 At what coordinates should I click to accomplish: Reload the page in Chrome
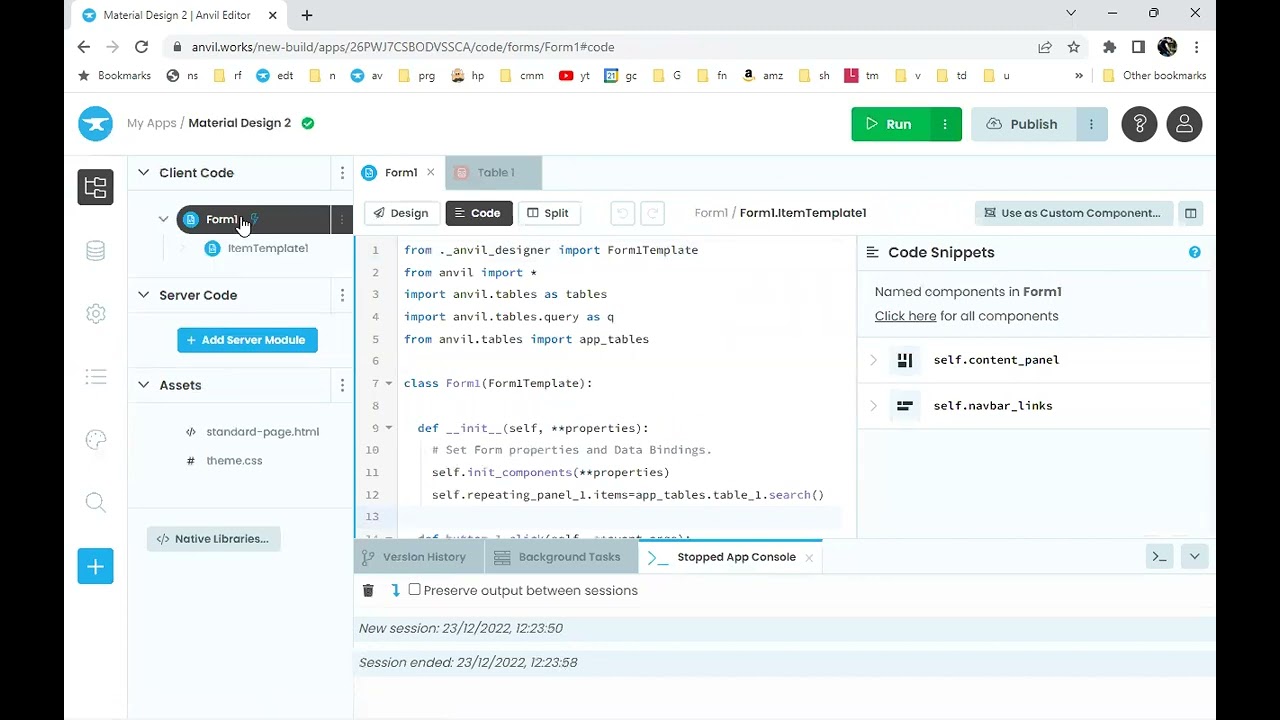(142, 47)
